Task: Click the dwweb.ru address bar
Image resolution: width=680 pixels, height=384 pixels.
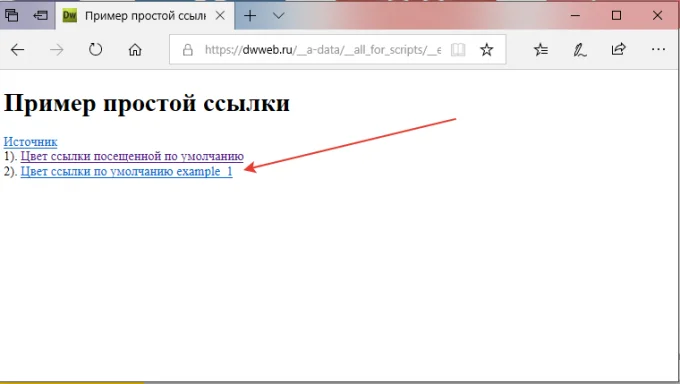Action: (x=323, y=50)
